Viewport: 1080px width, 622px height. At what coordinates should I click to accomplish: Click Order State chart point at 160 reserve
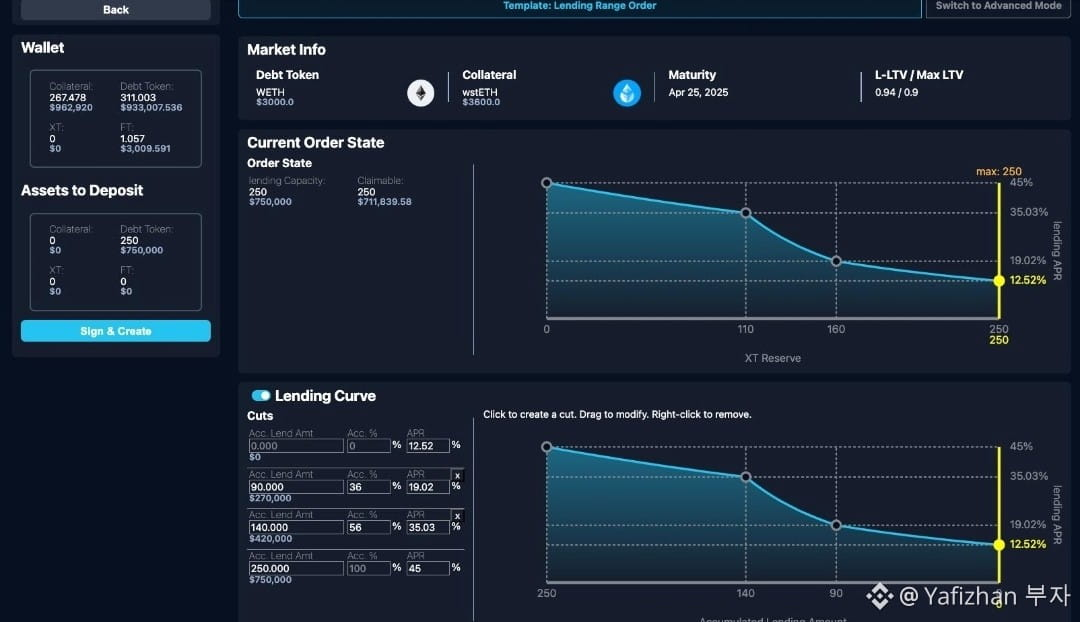(x=836, y=261)
